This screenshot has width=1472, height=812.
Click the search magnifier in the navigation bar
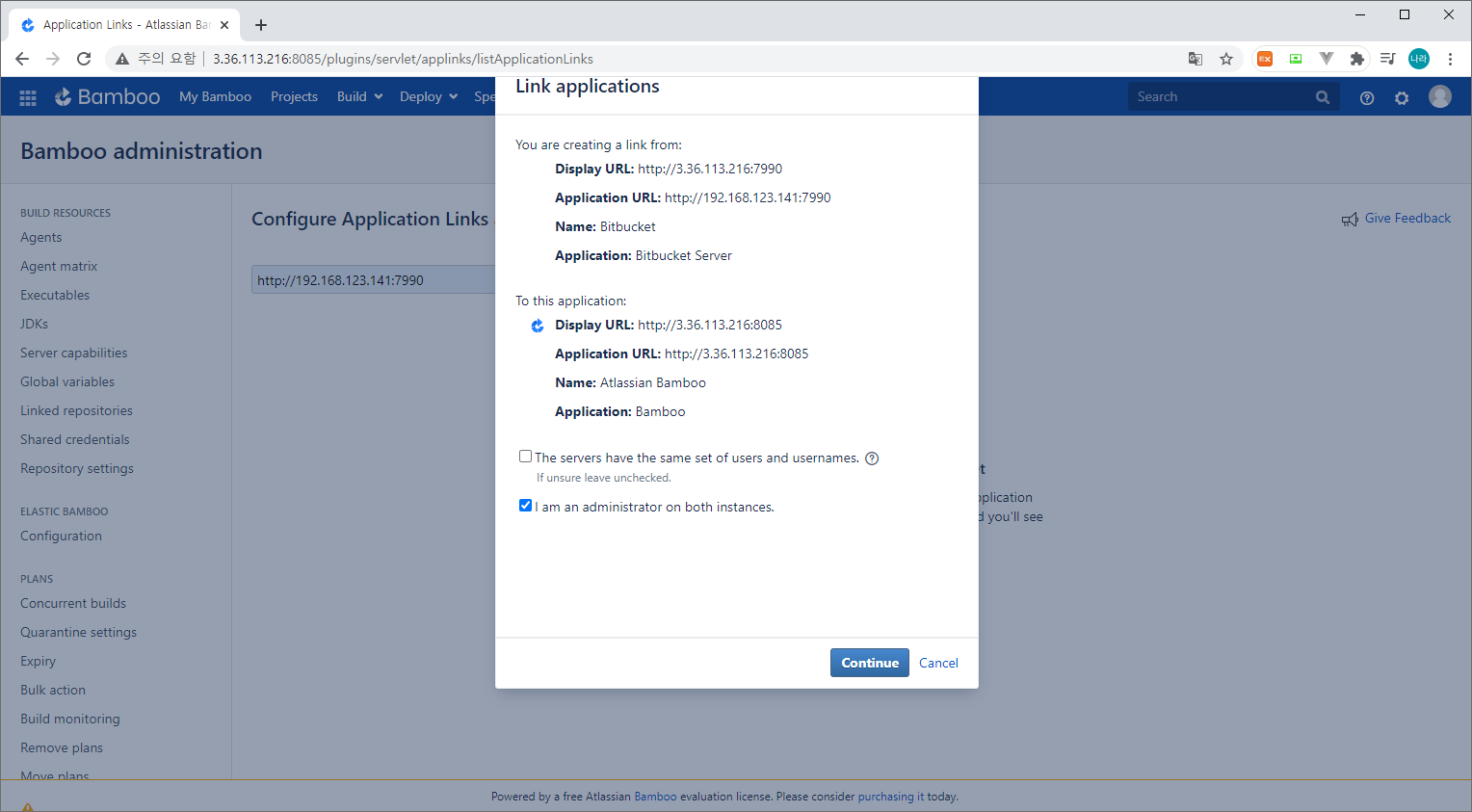[1322, 96]
